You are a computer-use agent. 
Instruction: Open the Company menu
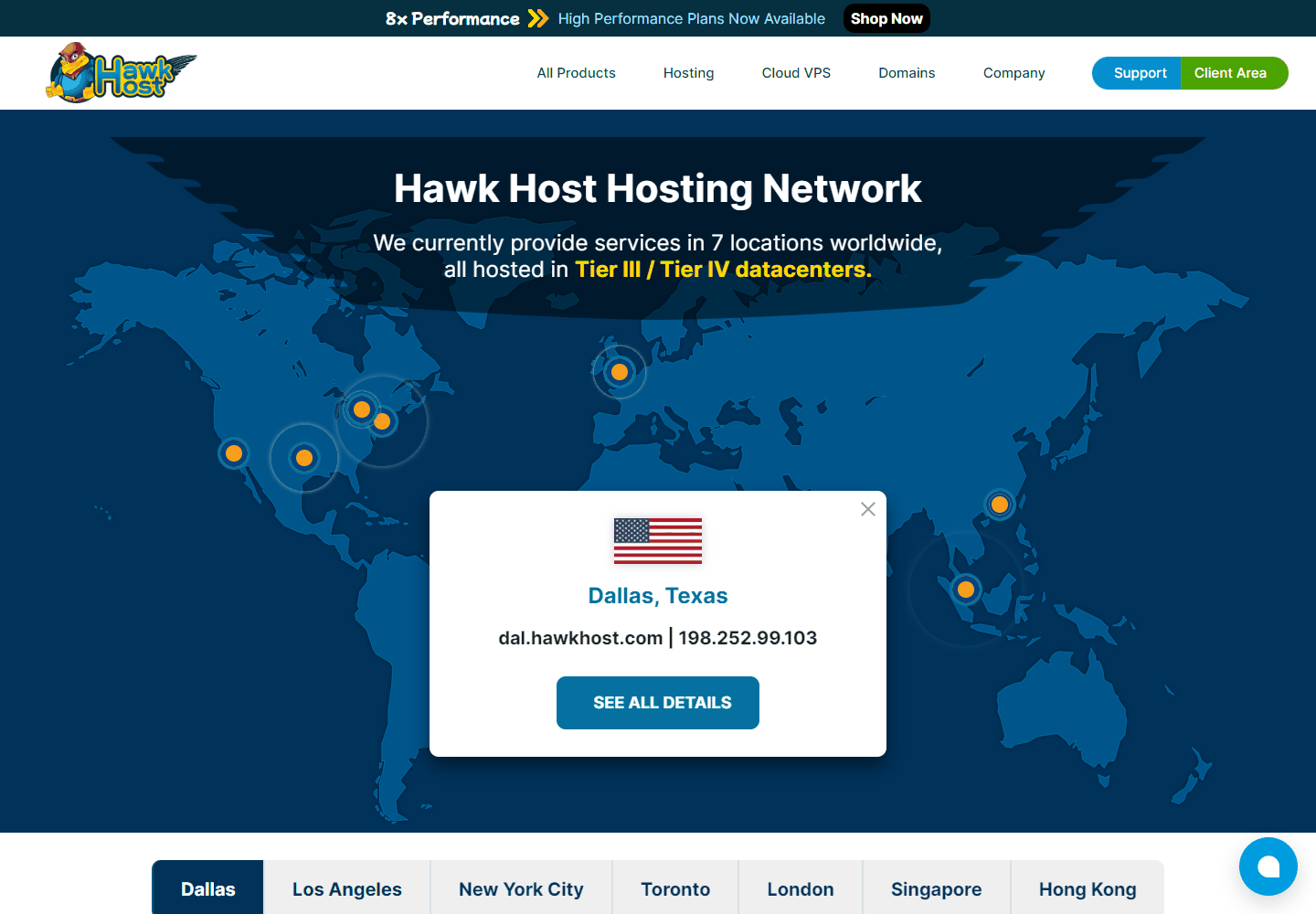1014,73
